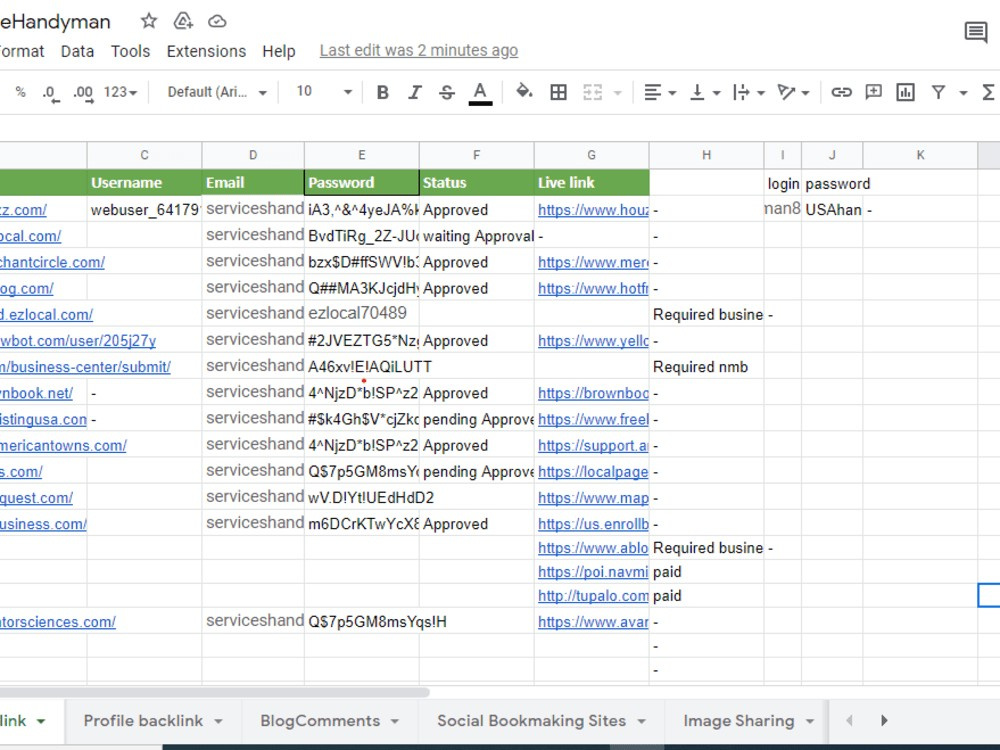The height and width of the screenshot is (750, 1000).
Task: Open text rotation options
Action: tap(793, 92)
